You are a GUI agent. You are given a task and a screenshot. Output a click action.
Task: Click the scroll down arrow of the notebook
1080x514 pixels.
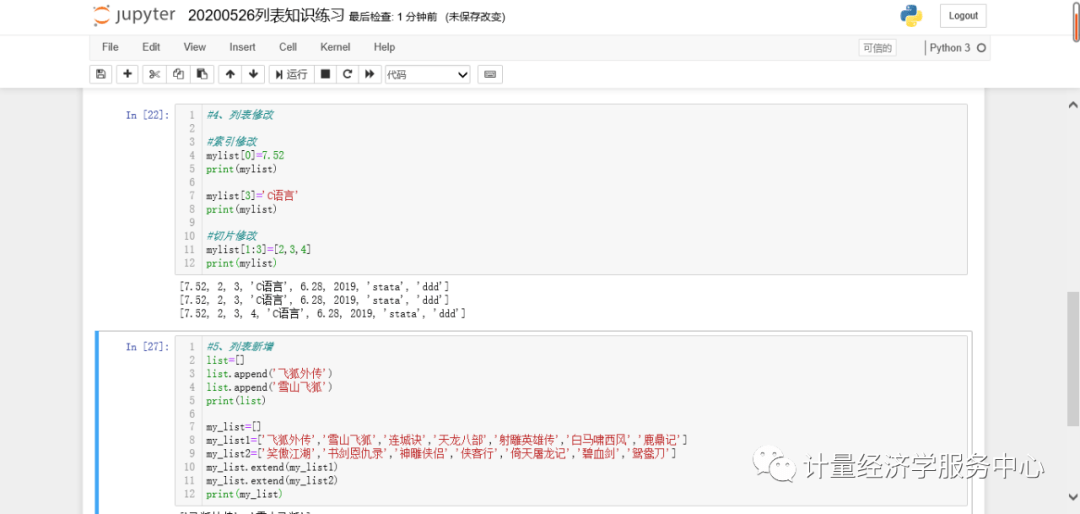tap(1072, 496)
